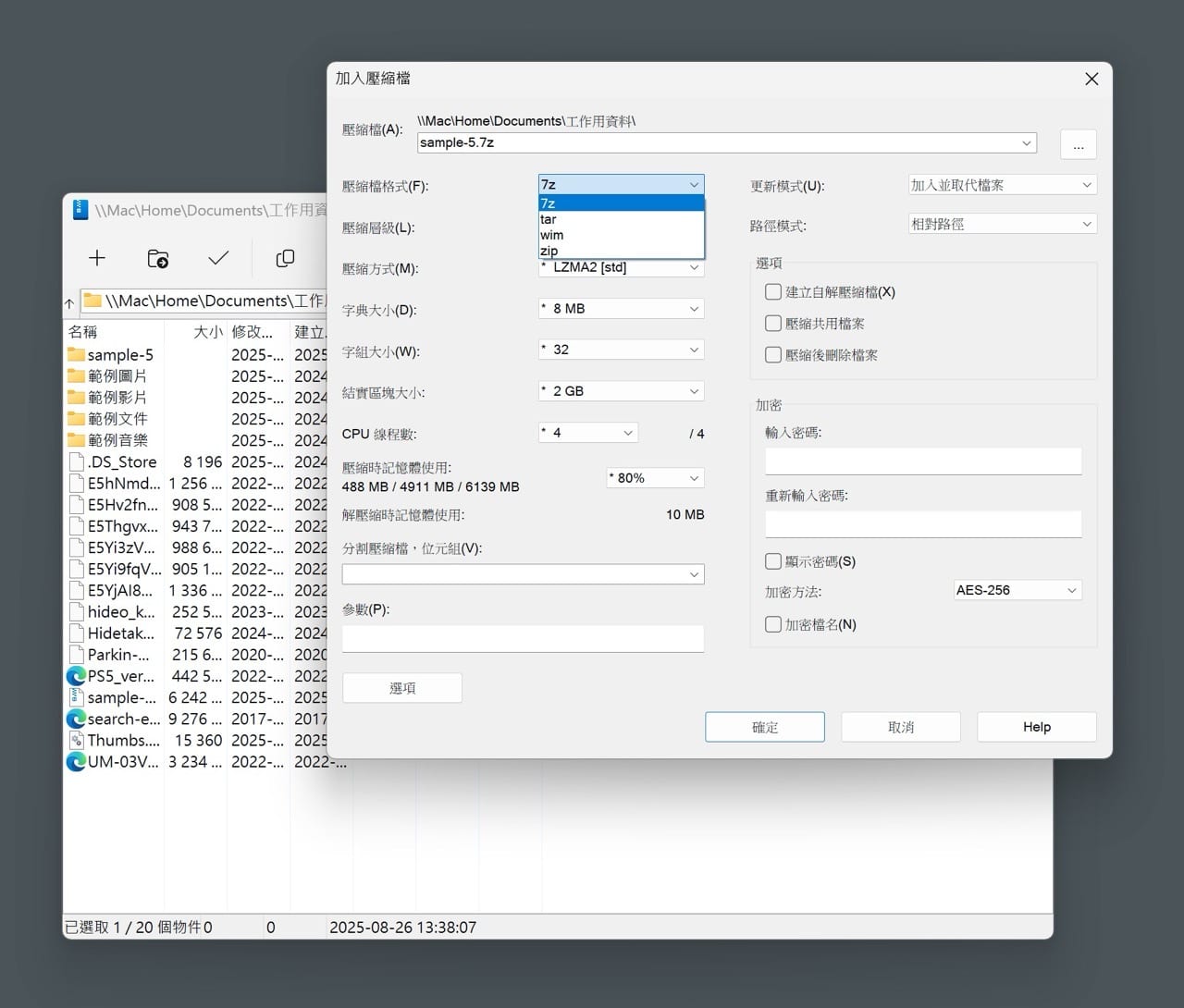1184x1008 pixels.
Task: Toggle 壓縮後刪除檔案 checkbox
Action: point(773,354)
